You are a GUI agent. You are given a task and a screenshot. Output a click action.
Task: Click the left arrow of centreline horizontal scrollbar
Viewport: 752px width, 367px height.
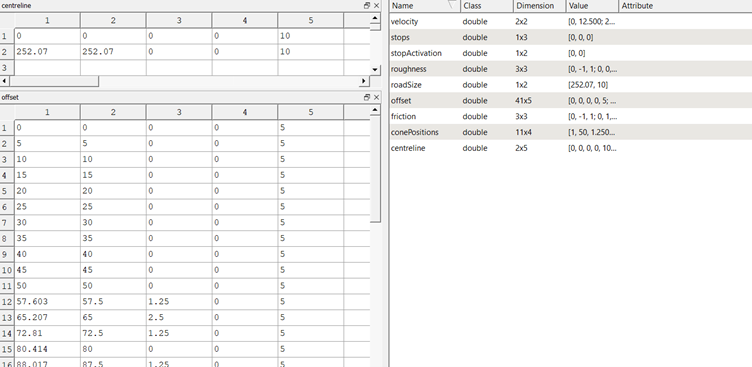(x=5, y=81)
